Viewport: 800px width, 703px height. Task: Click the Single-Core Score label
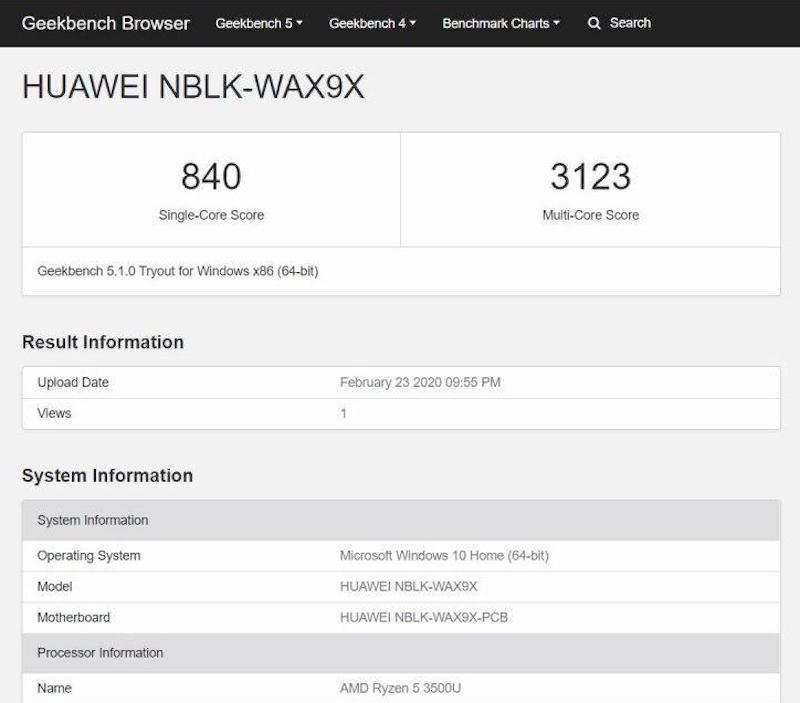tap(211, 215)
